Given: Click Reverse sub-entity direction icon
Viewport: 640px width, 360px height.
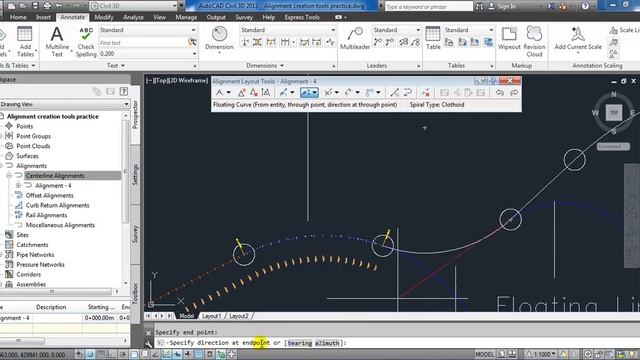Looking at the screenshot, I should [407, 93].
